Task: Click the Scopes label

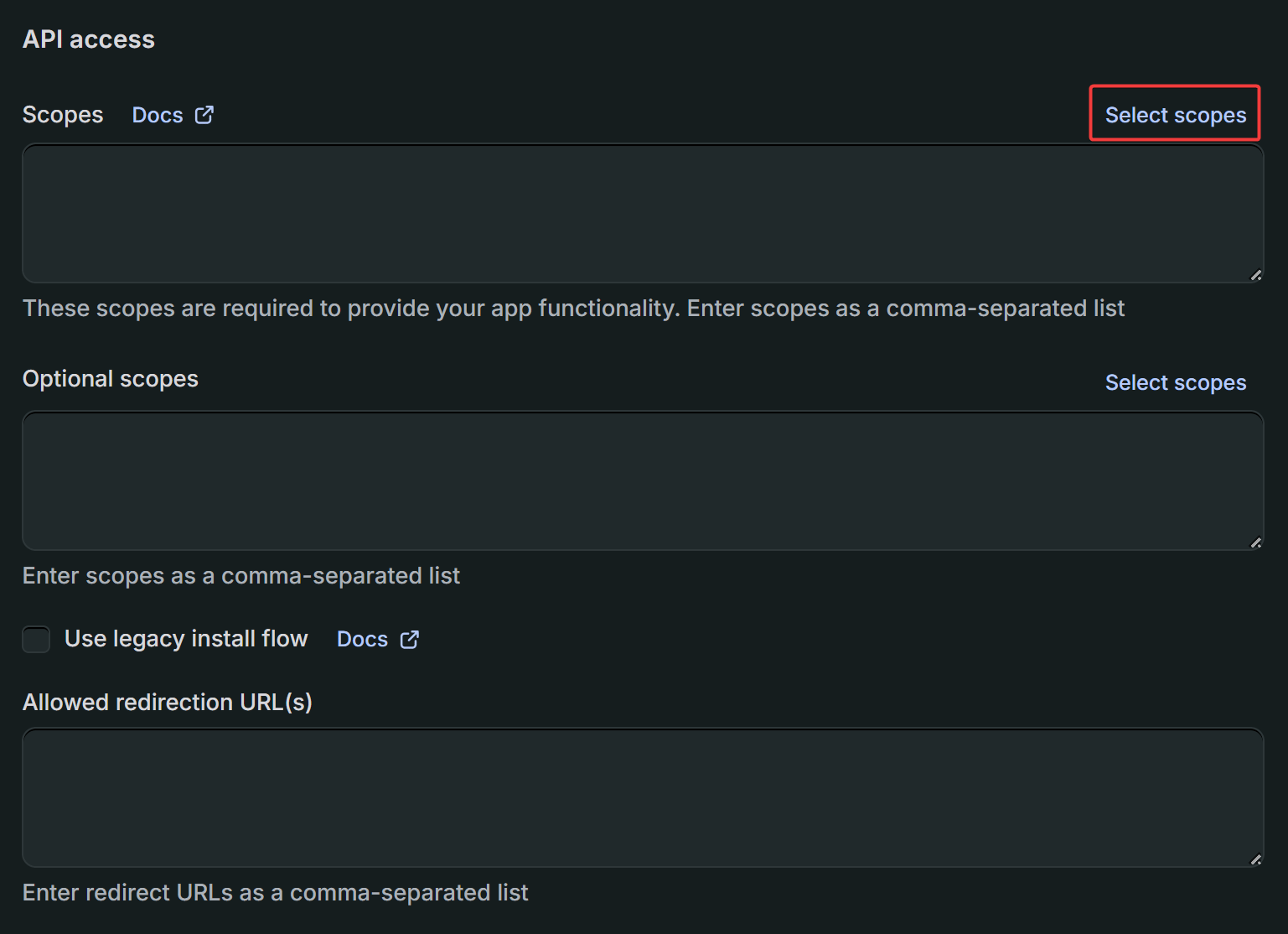Action: (63, 115)
